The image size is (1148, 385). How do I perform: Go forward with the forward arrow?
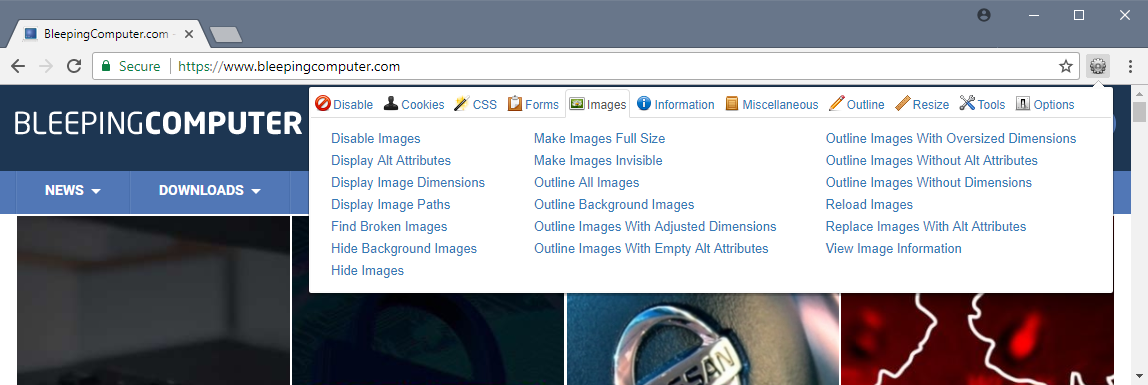point(45,67)
